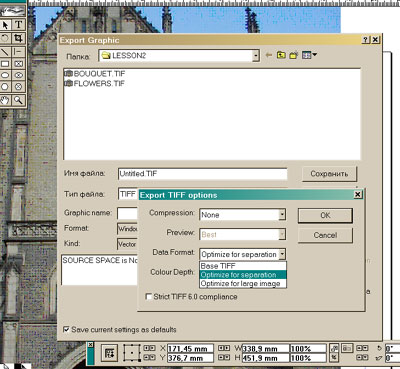The image size is (400, 369).
Task: Select the Text tool
Action: [18, 25]
